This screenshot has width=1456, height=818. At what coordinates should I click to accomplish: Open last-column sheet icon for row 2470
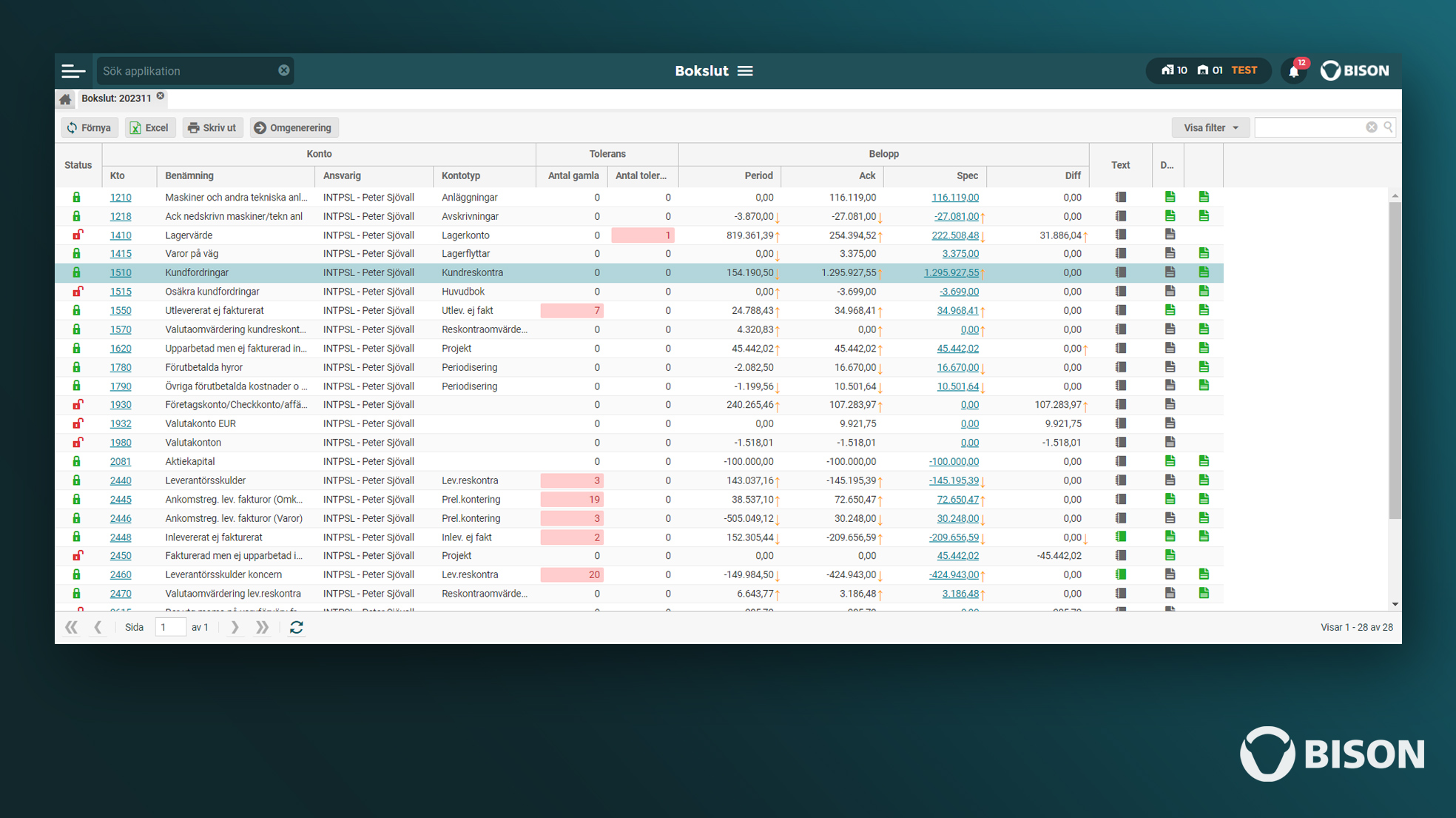[1204, 593]
